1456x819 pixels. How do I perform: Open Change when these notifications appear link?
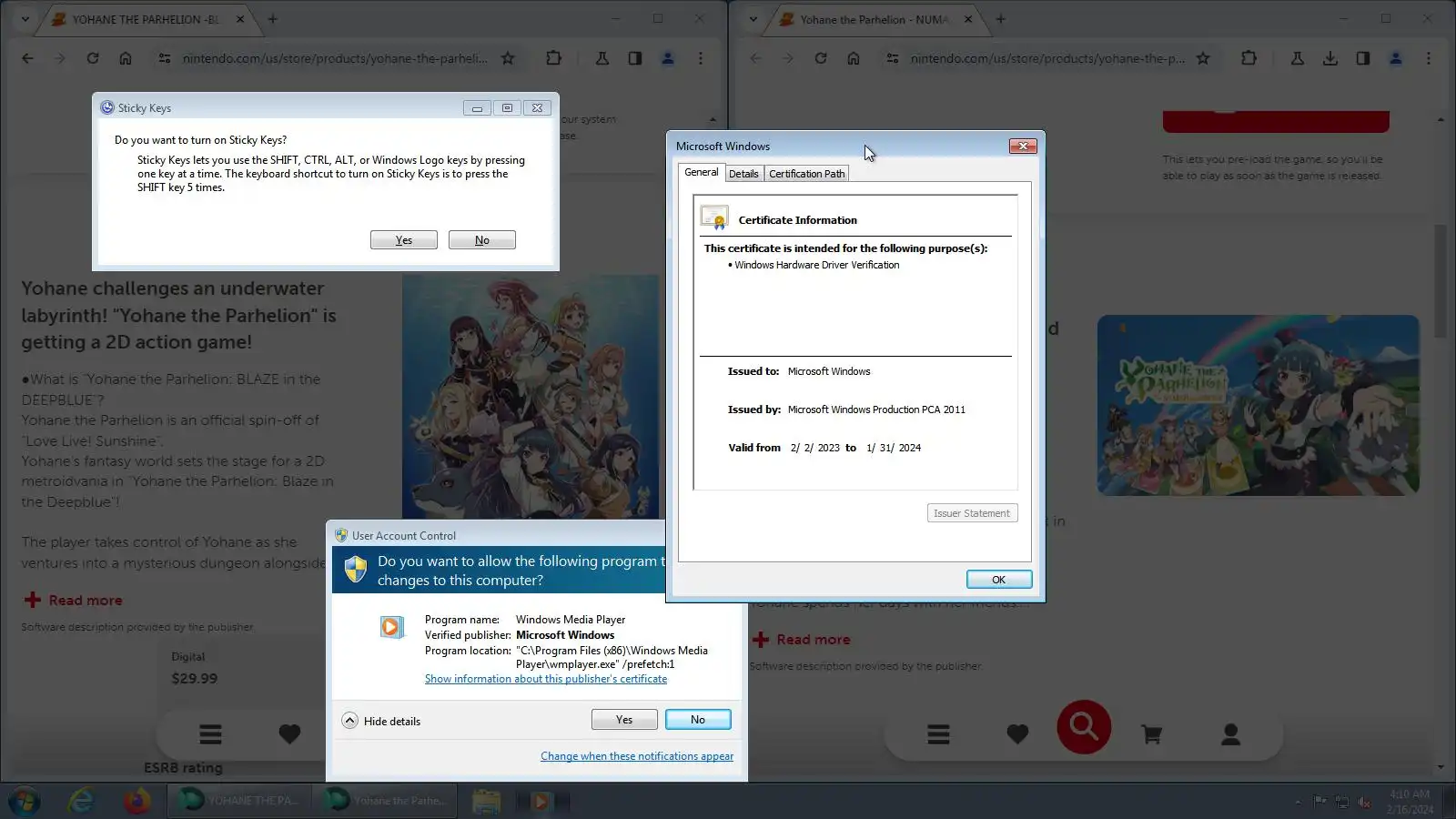(637, 756)
